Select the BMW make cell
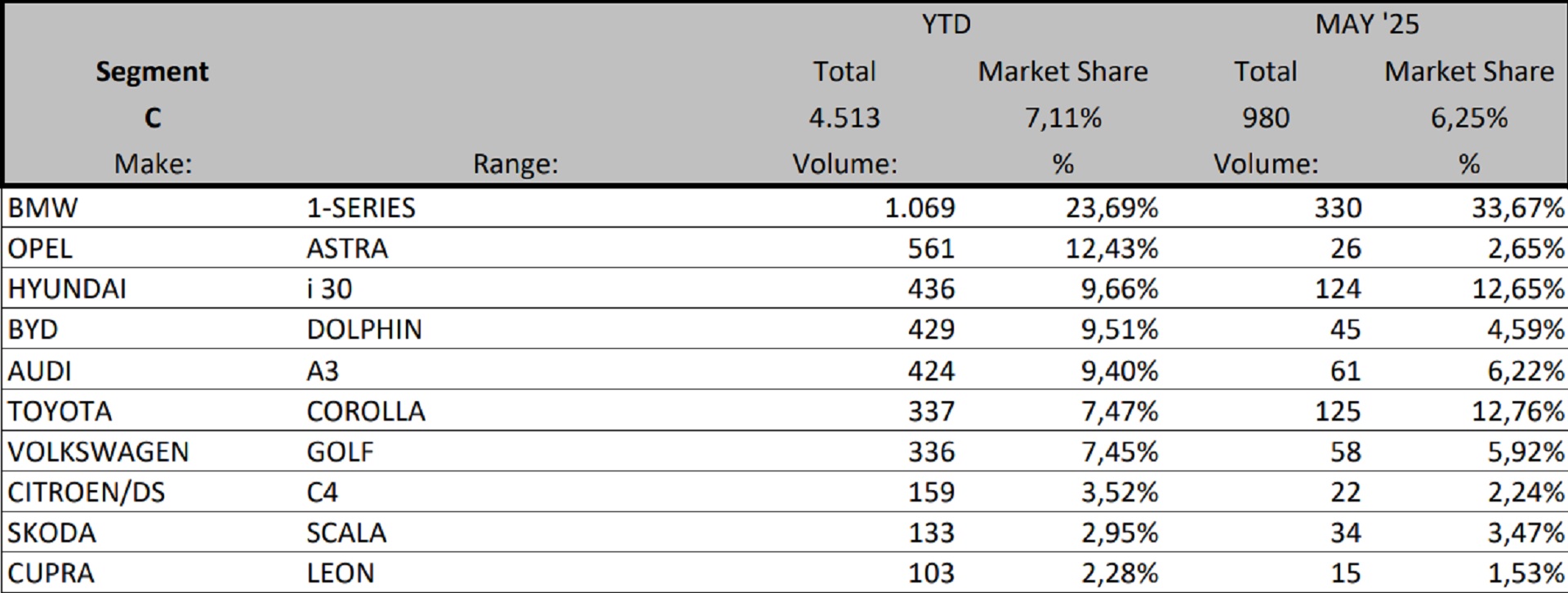This screenshot has width=1568, height=593. pyautogui.click(x=42, y=207)
